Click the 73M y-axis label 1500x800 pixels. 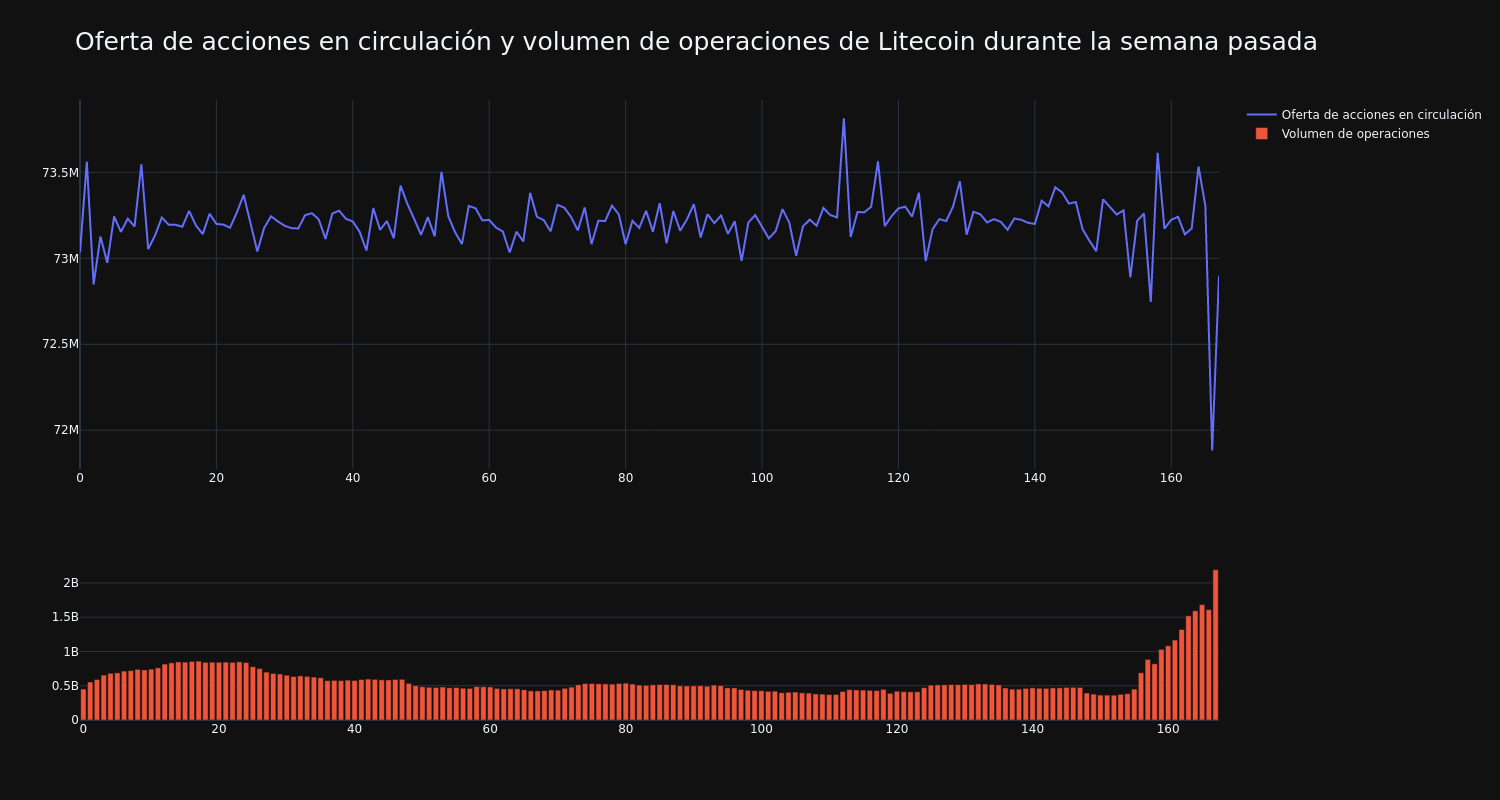point(66,259)
